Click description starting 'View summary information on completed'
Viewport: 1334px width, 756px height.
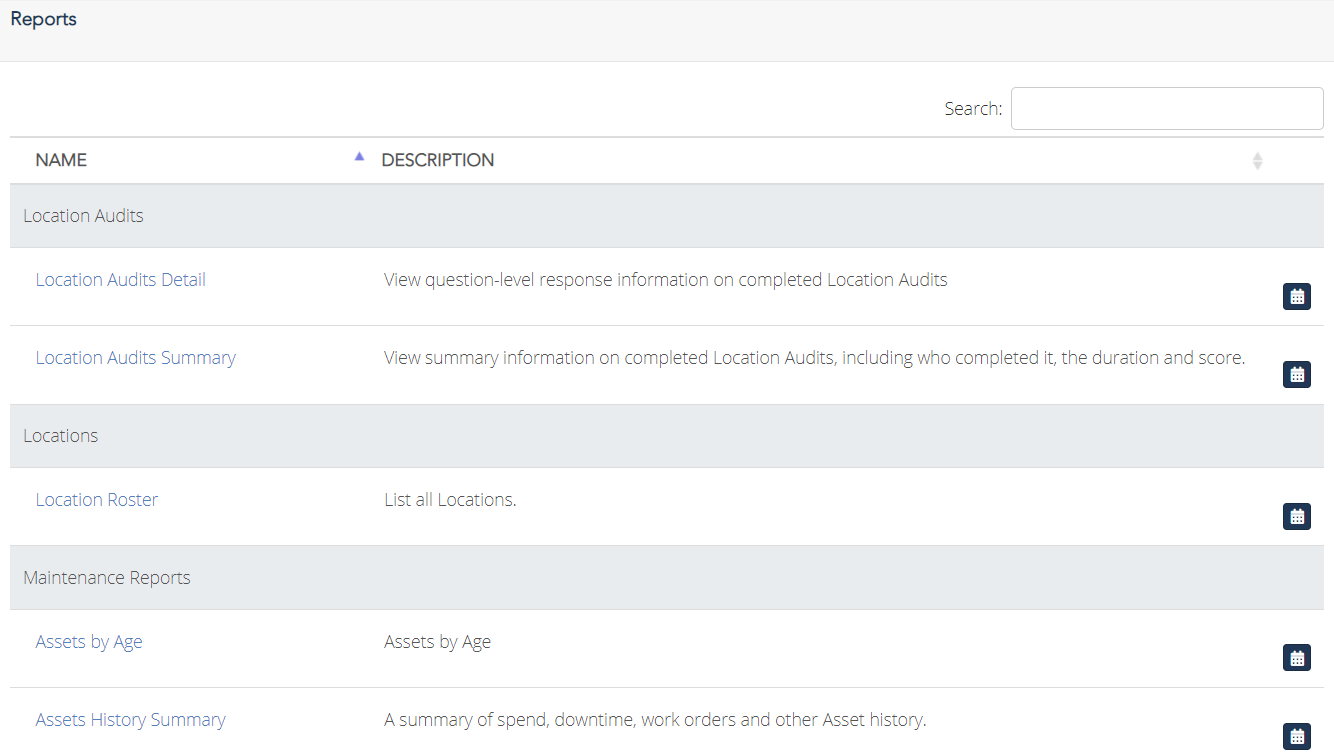point(815,358)
